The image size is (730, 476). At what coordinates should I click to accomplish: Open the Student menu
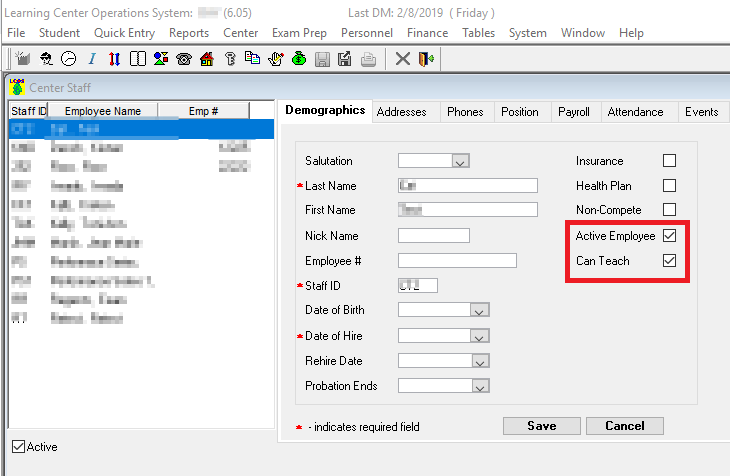coord(59,33)
